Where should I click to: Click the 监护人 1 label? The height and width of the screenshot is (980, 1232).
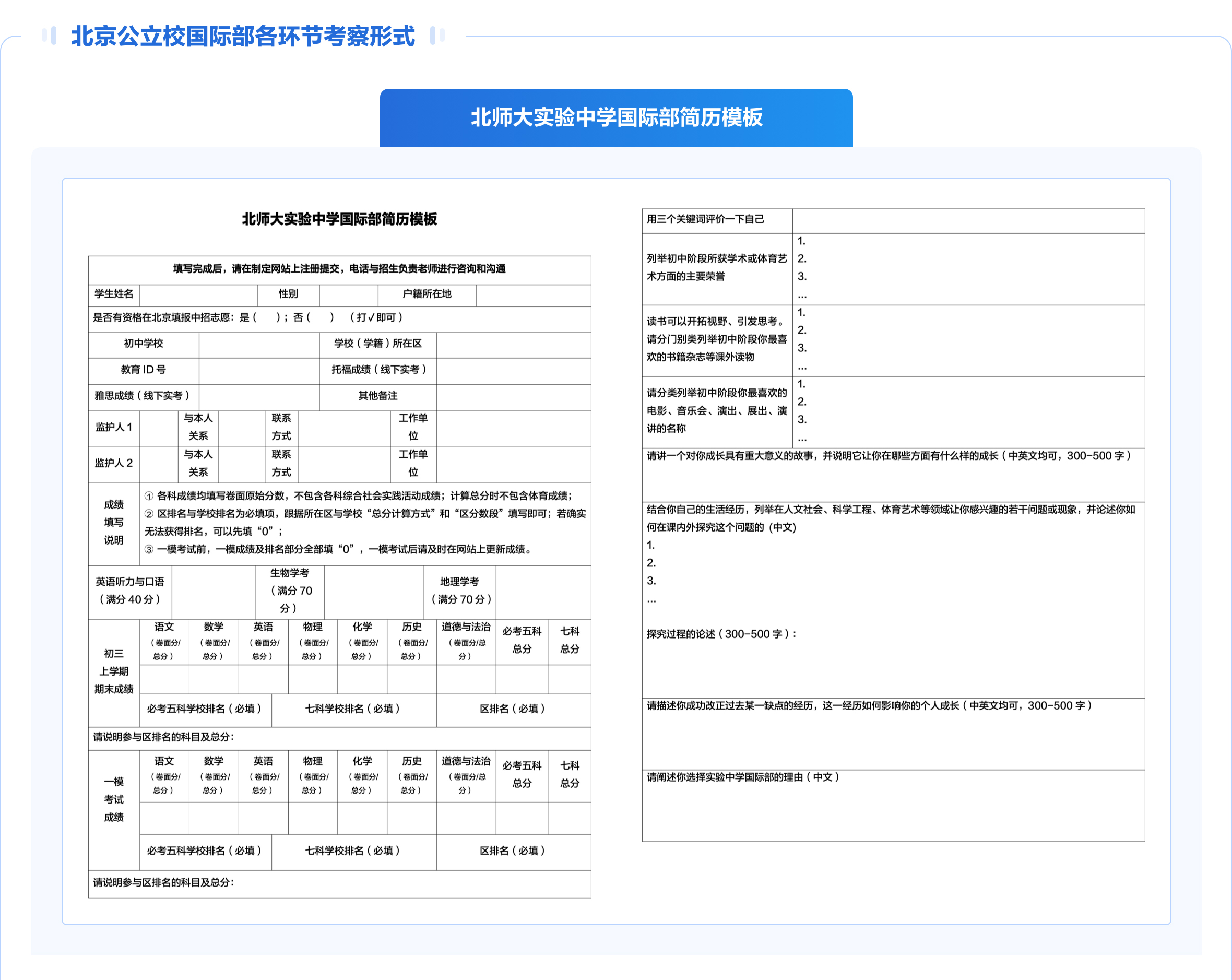point(114,428)
